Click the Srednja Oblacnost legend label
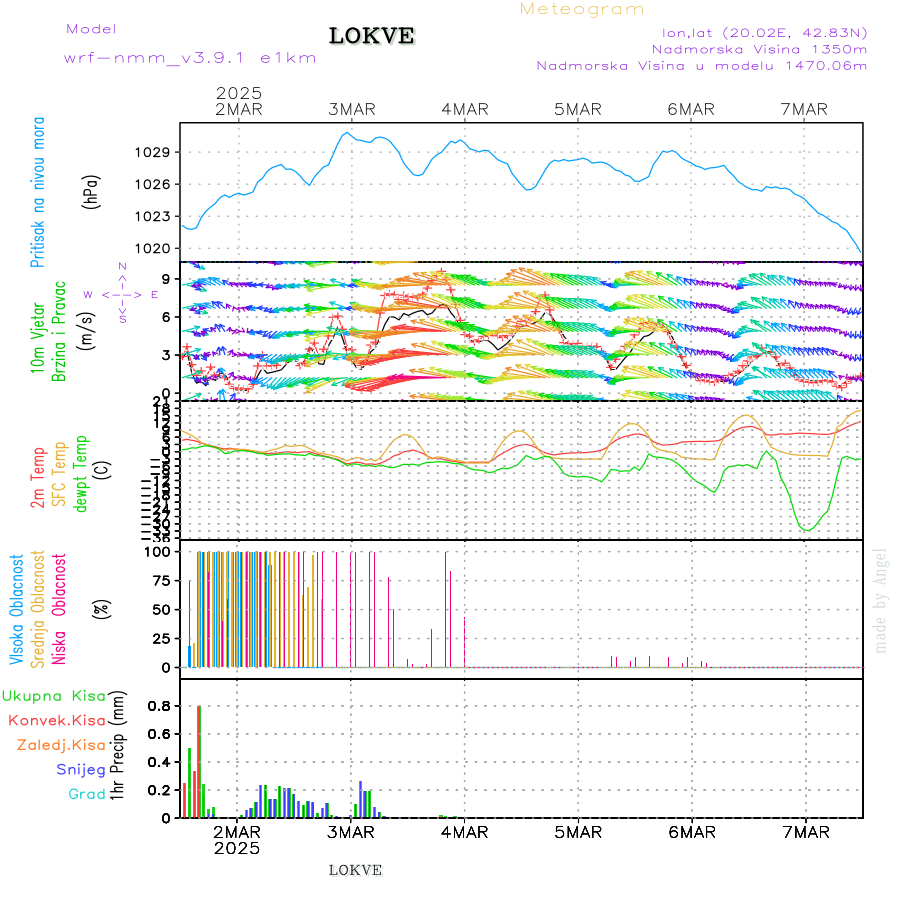 38,610
